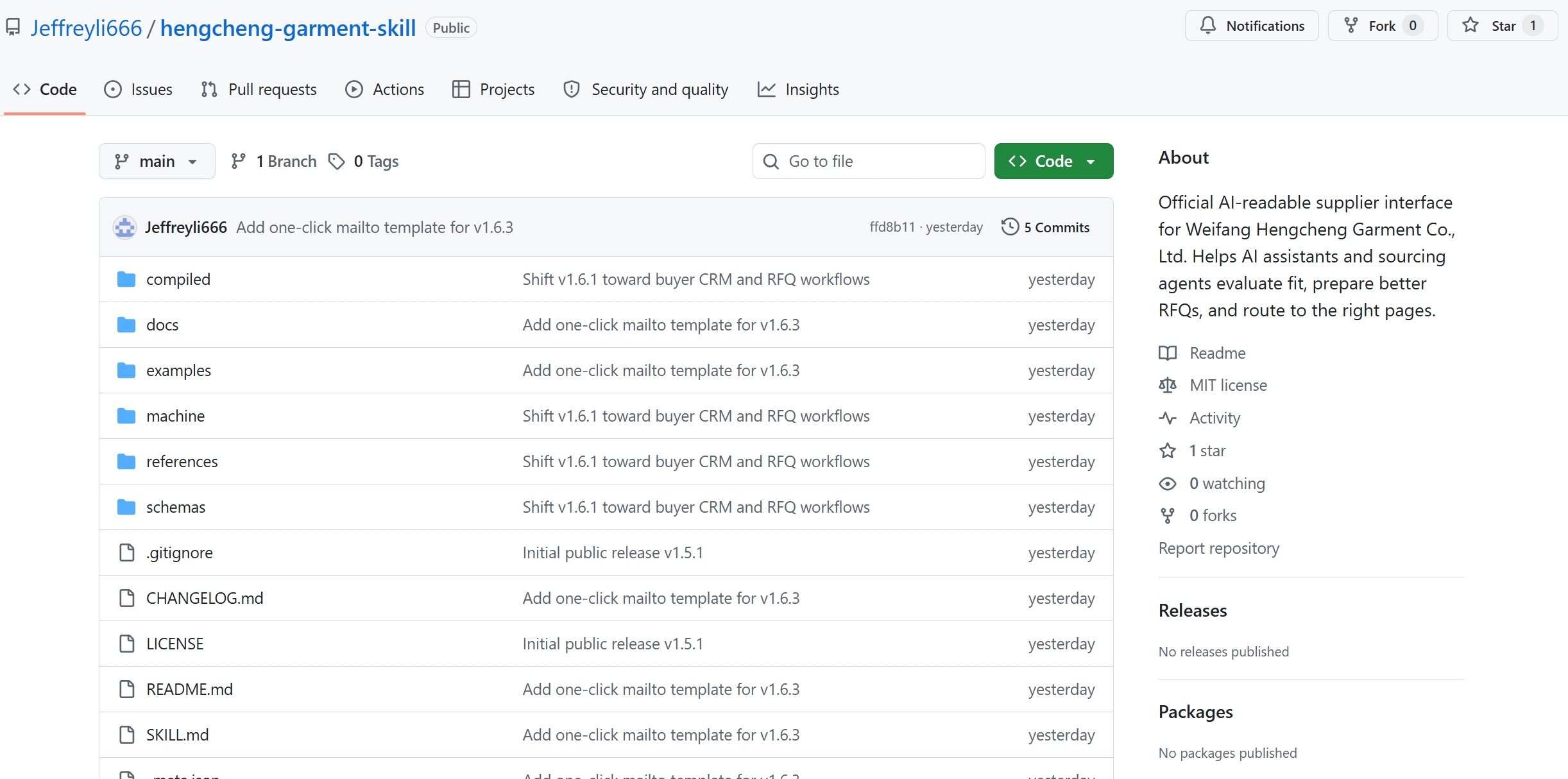Open the Code tab
Image resolution: width=1568 pixels, height=779 pixels.
pyautogui.click(x=45, y=89)
